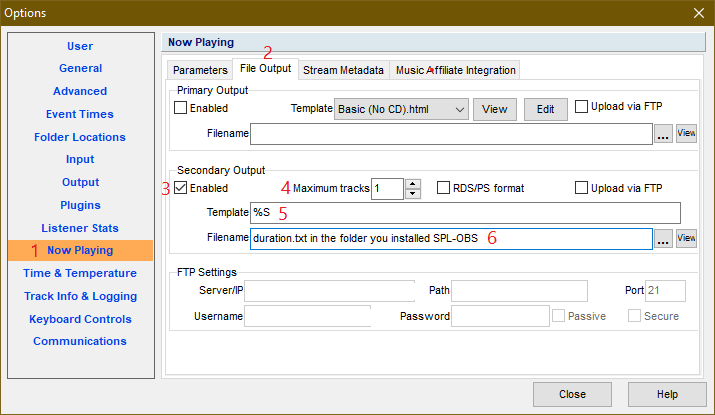
Task: Click browse (...) button for Secondary Output filename
Action: (663, 239)
